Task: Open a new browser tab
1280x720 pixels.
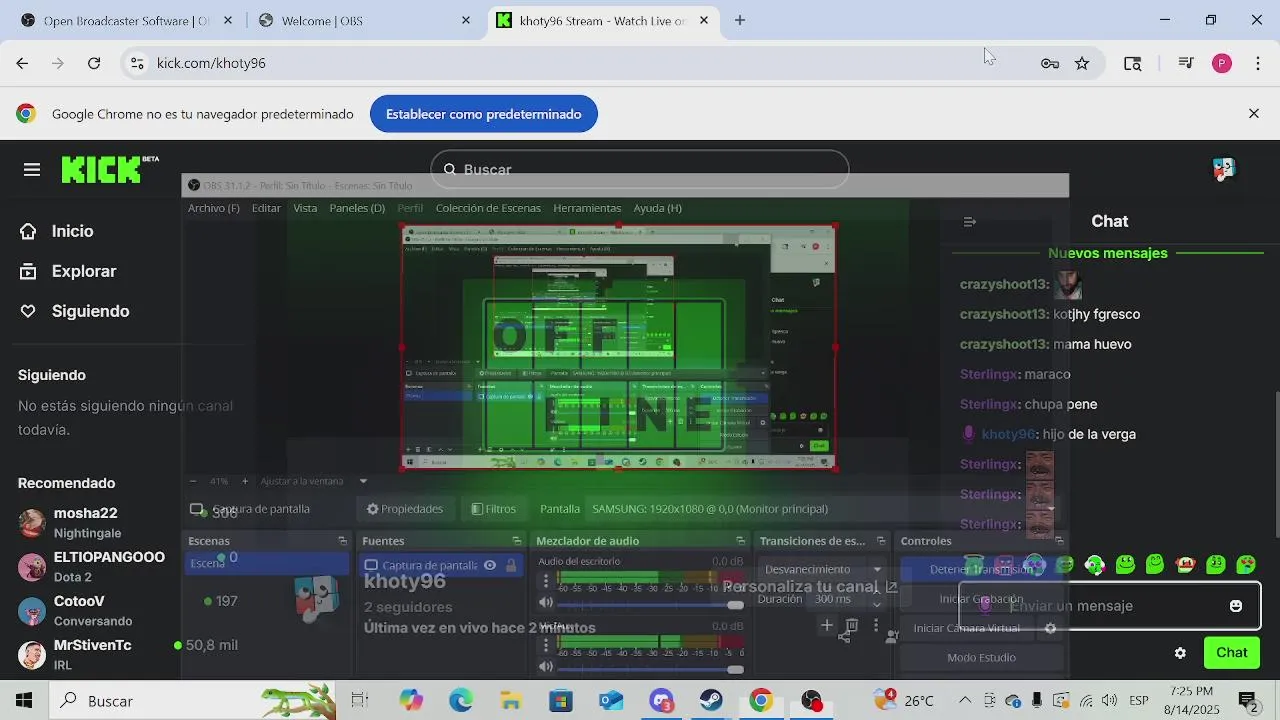Action: point(740,20)
